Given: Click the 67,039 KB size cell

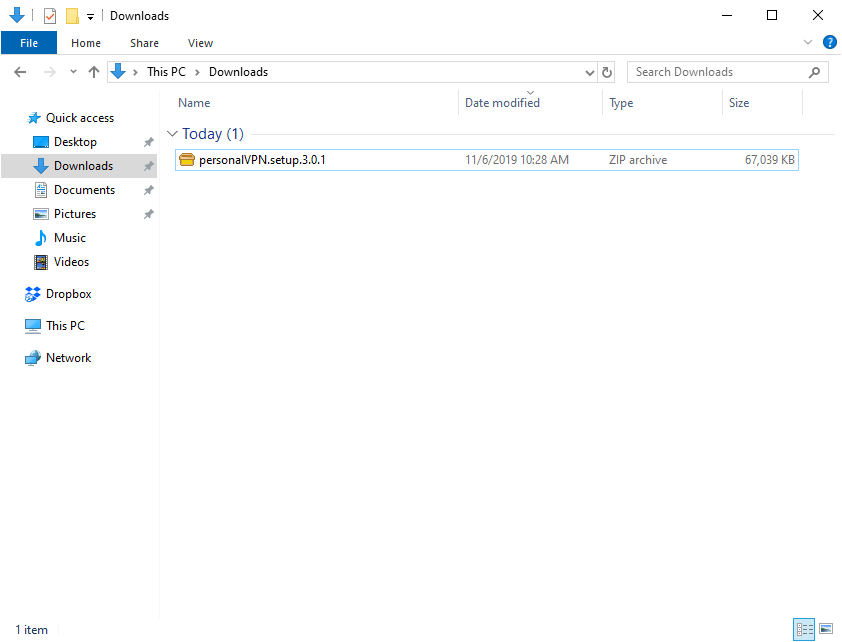Looking at the screenshot, I should point(770,160).
